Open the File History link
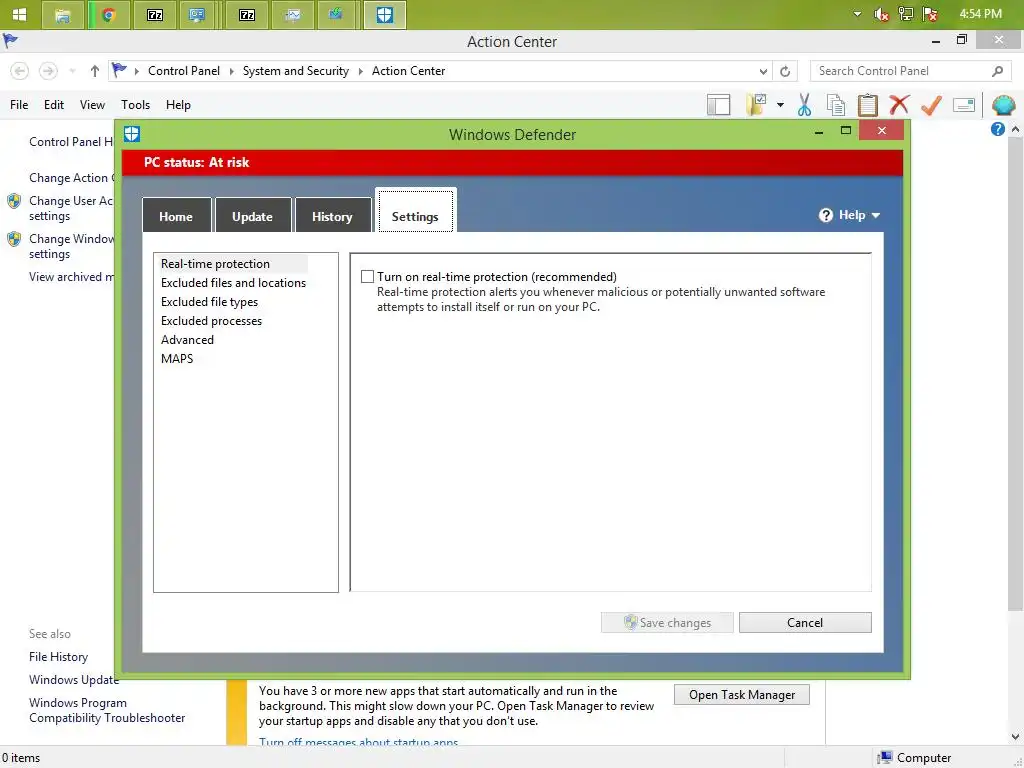Image resolution: width=1024 pixels, height=768 pixels. click(58, 657)
